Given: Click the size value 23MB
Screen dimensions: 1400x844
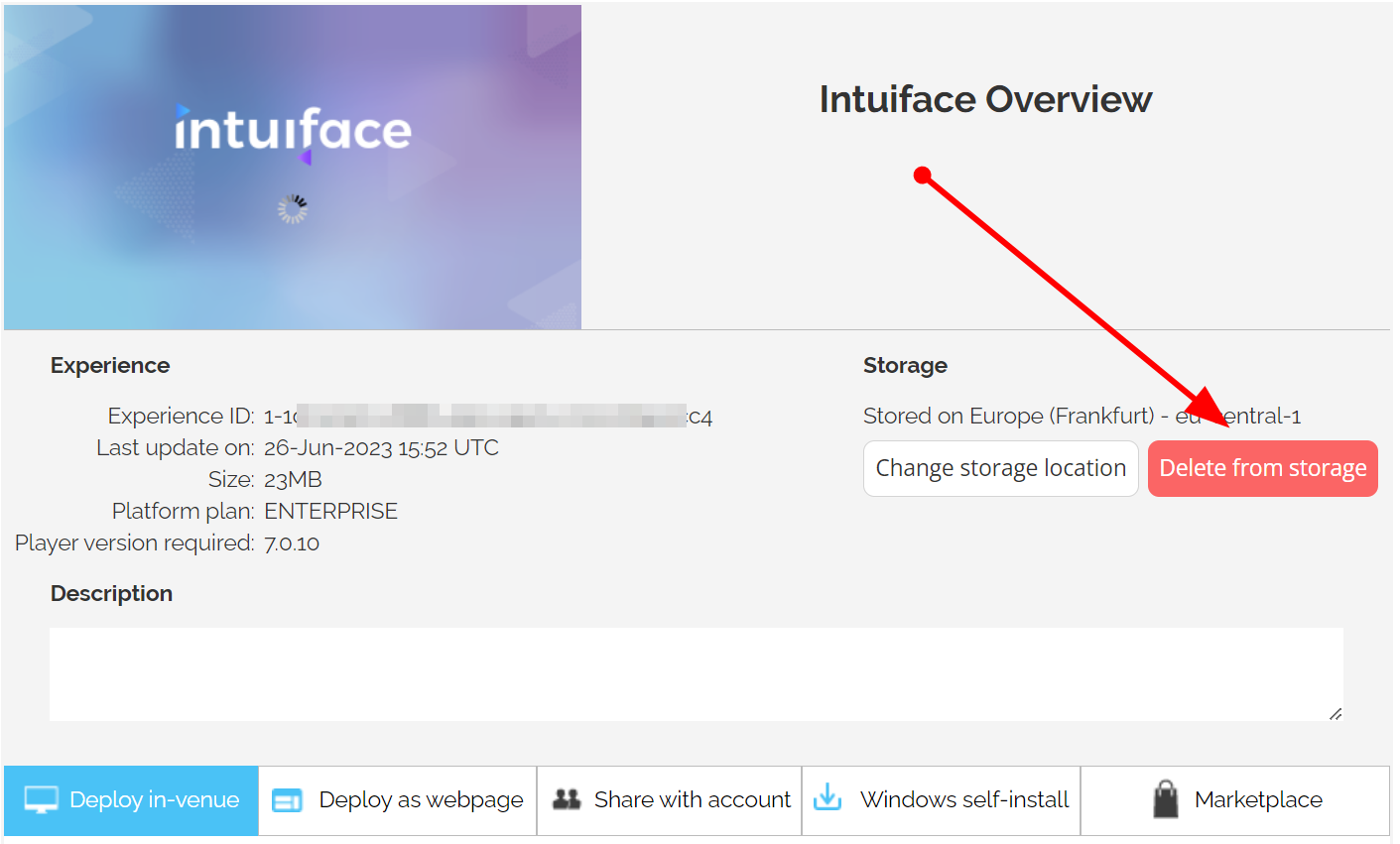Looking at the screenshot, I should [293, 479].
